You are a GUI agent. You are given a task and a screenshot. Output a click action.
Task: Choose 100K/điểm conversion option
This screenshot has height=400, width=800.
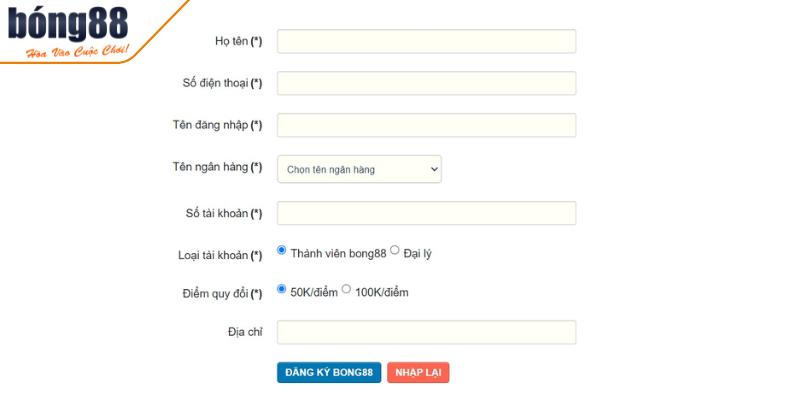347,289
